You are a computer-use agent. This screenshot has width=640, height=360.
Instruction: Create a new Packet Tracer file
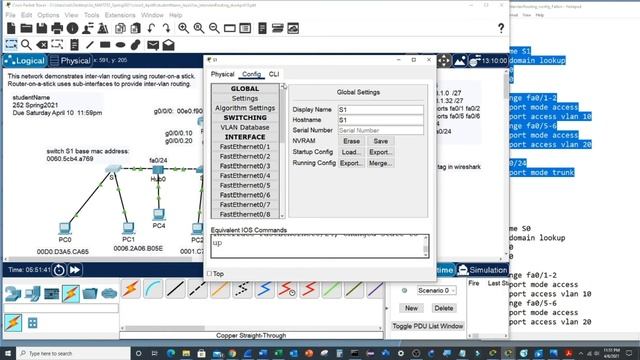pyautogui.click(x=11, y=28)
